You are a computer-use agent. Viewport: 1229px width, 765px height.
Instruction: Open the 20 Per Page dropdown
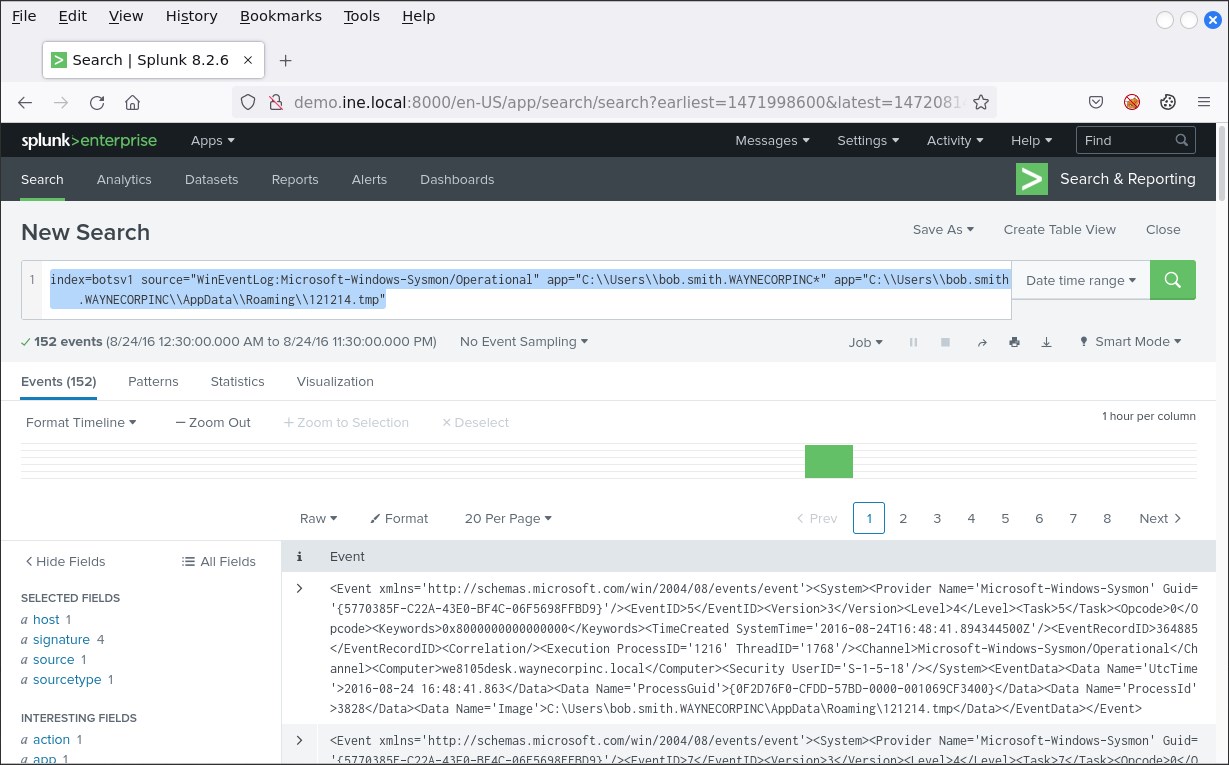(x=508, y=518)
